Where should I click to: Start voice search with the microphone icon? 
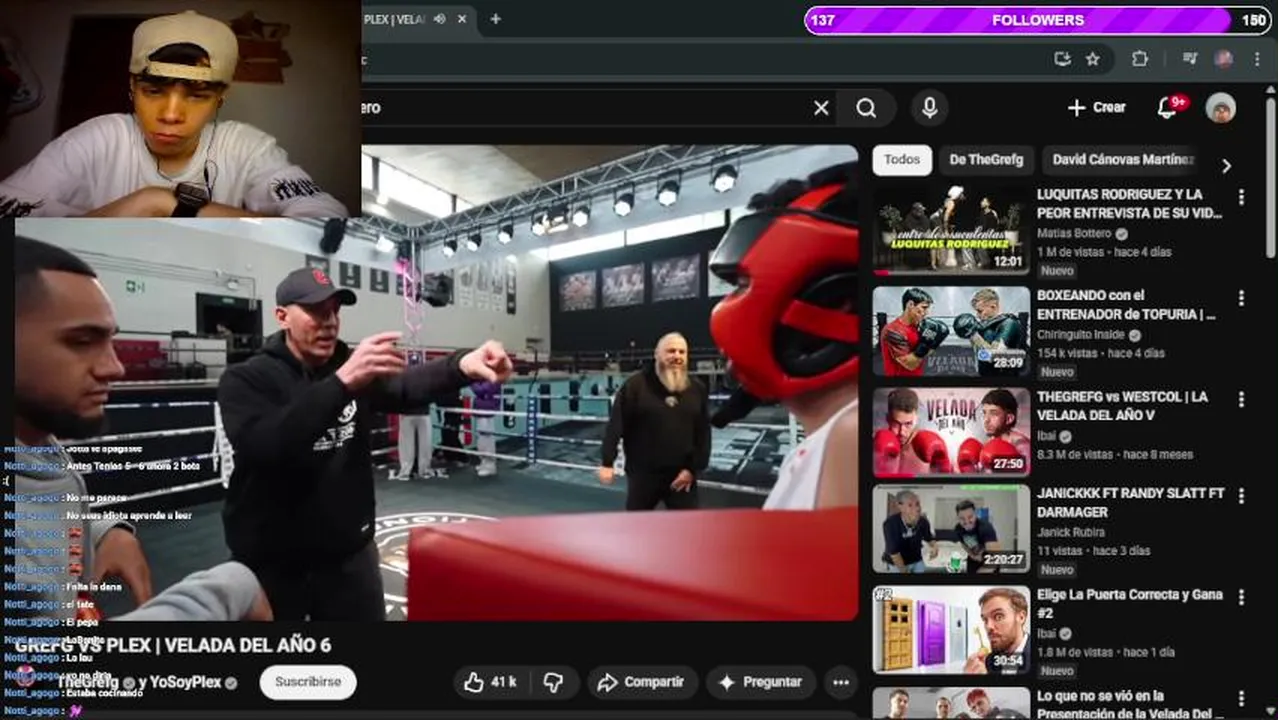pyautogui.click(x=930, y=108)
